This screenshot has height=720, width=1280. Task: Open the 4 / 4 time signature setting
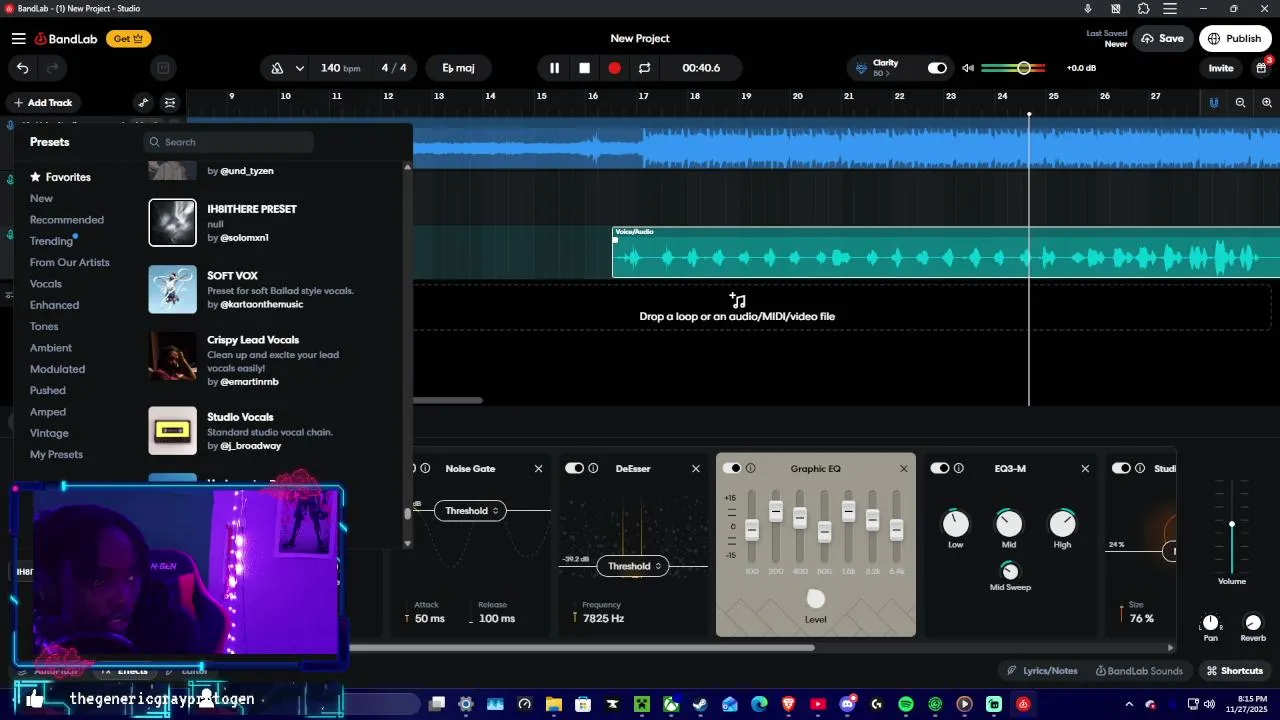pos(394,68)
